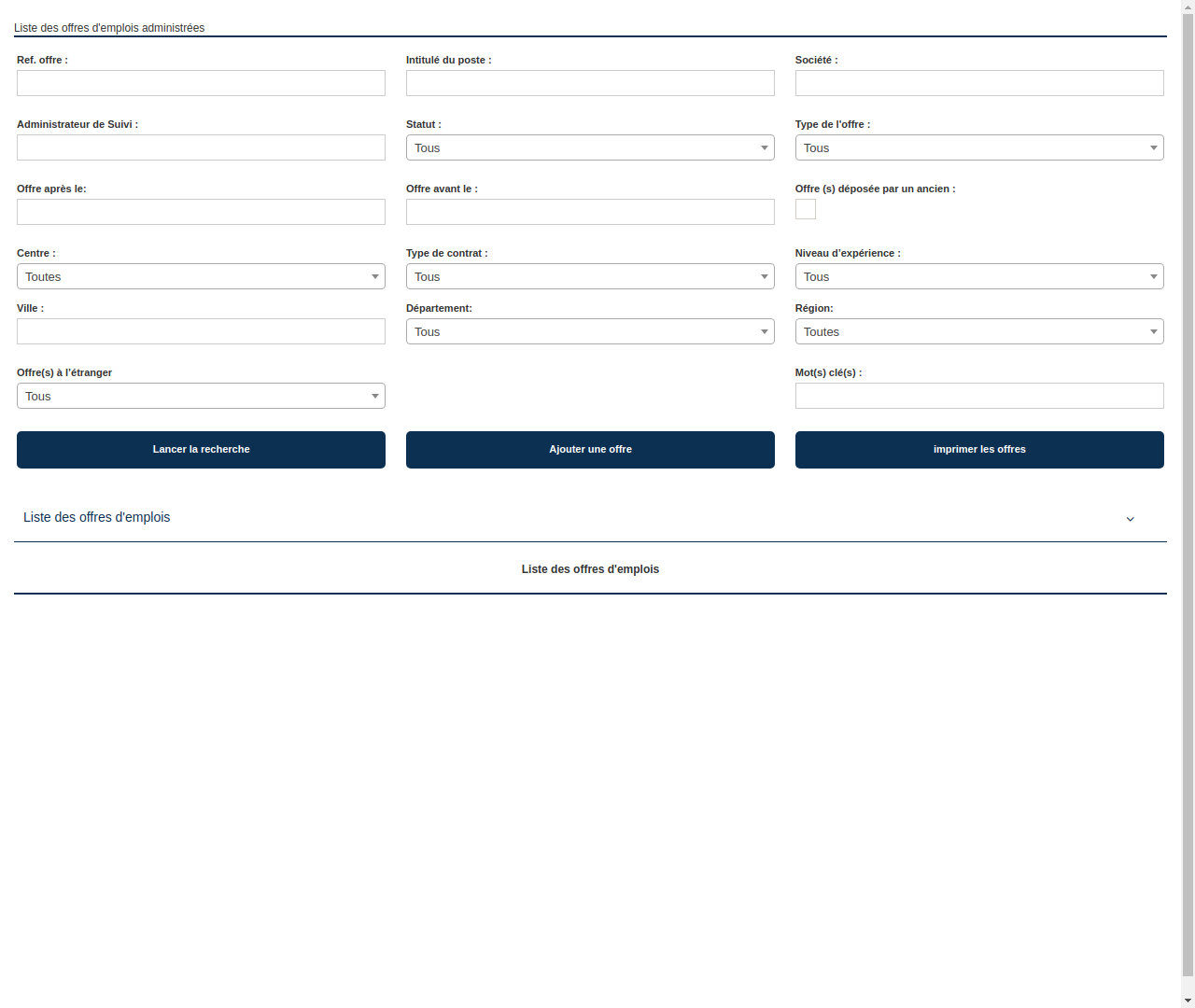The image size is (1195, 1008).
Task: Open the Type de contrat dropdown
Action: (x=590, y=276)
